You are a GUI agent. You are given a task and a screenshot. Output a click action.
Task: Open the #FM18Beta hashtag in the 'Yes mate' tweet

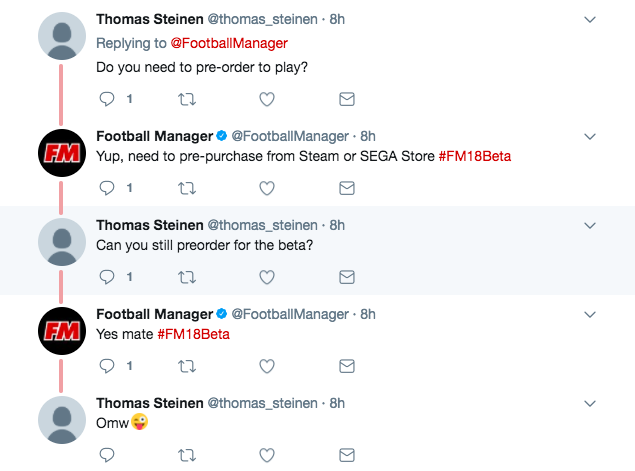(x=194, y=334)
